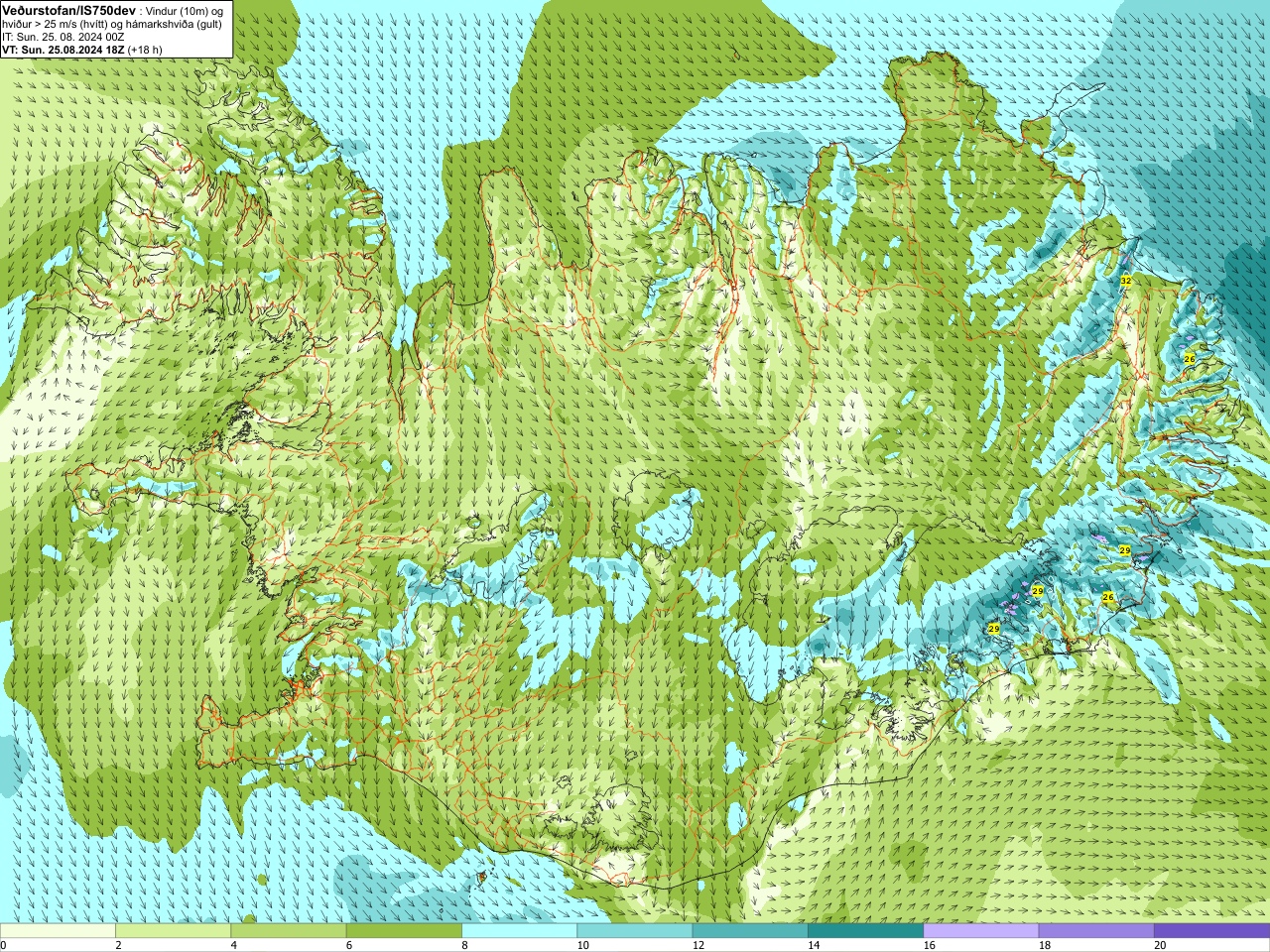Viewport: 1270px width, 952px height.
Task: Click the legend scale value 10
Action: tap(582, 945)
